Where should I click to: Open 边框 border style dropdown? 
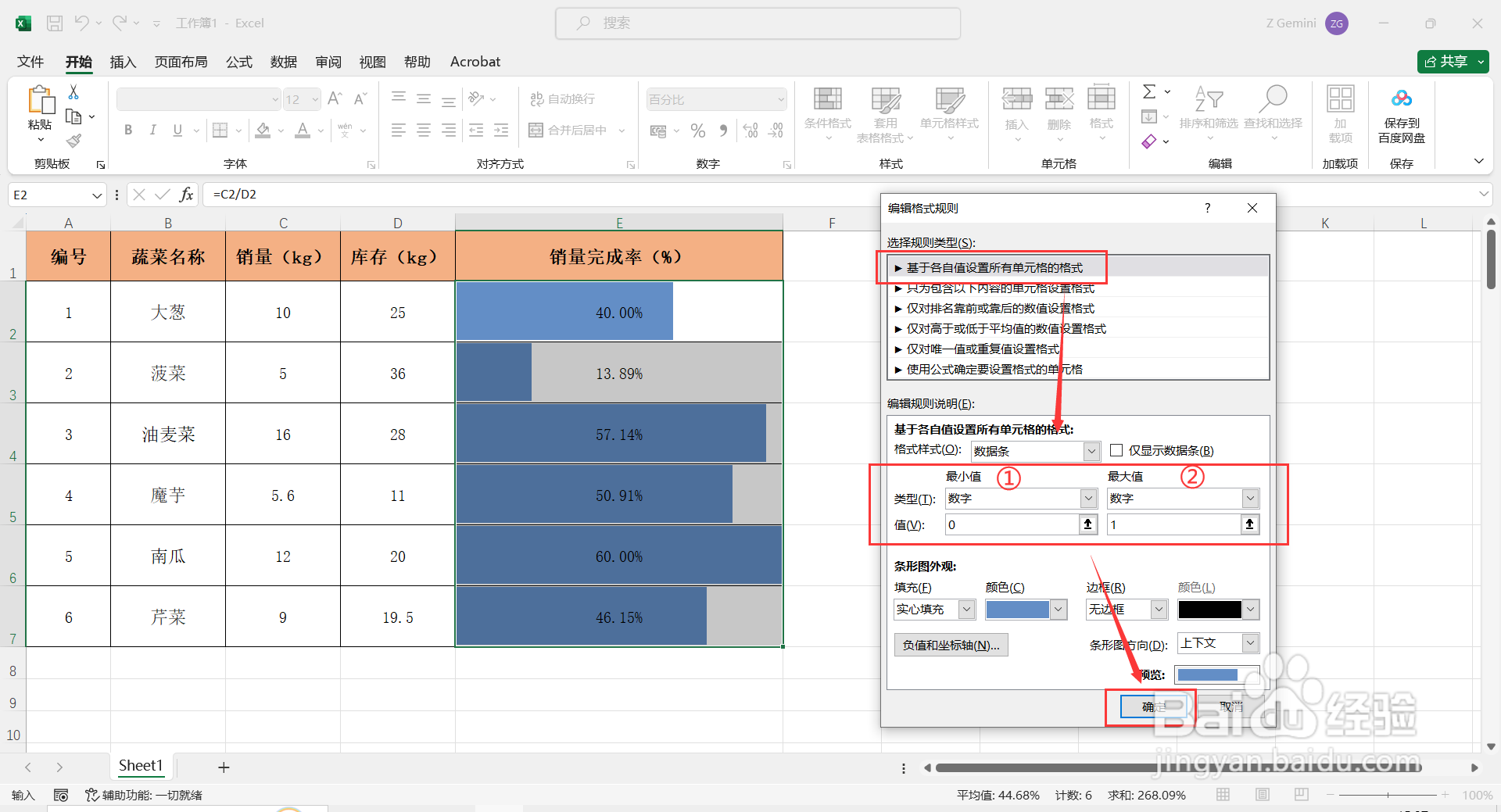pos(1127,610)
